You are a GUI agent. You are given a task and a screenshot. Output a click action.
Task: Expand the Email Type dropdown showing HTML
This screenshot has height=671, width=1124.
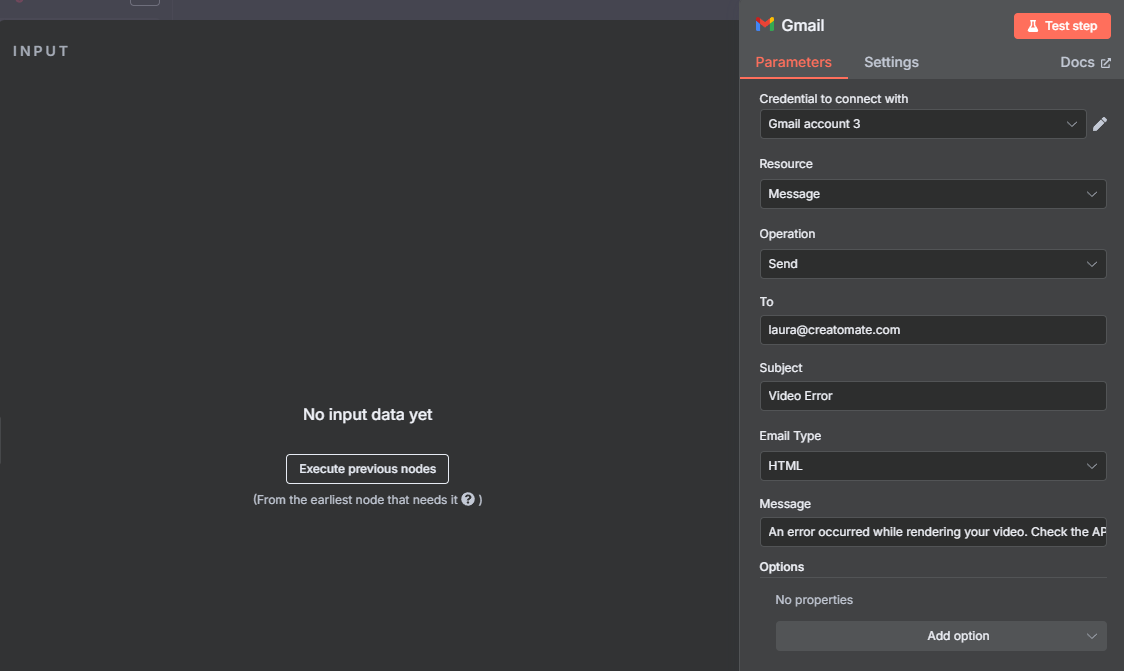tap(932, 466)
